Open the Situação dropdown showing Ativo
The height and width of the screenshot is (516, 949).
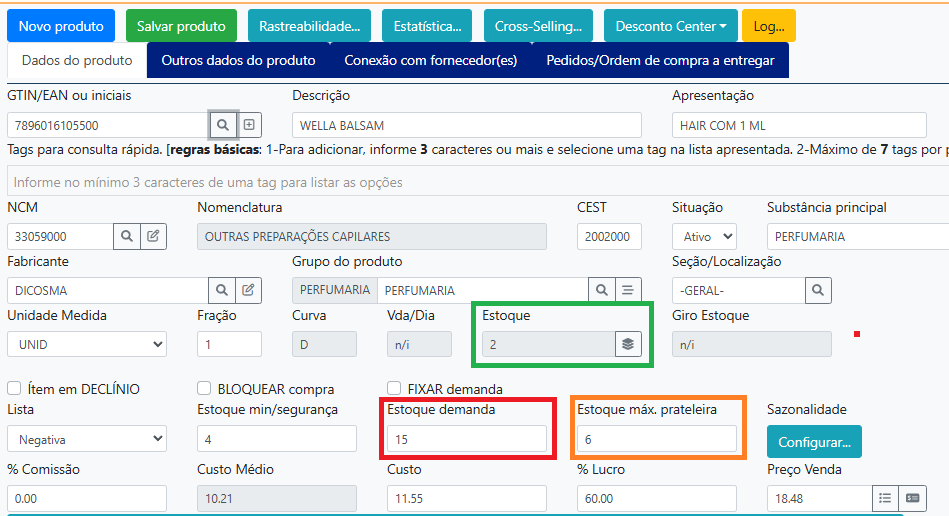click(x=704, y=236)
